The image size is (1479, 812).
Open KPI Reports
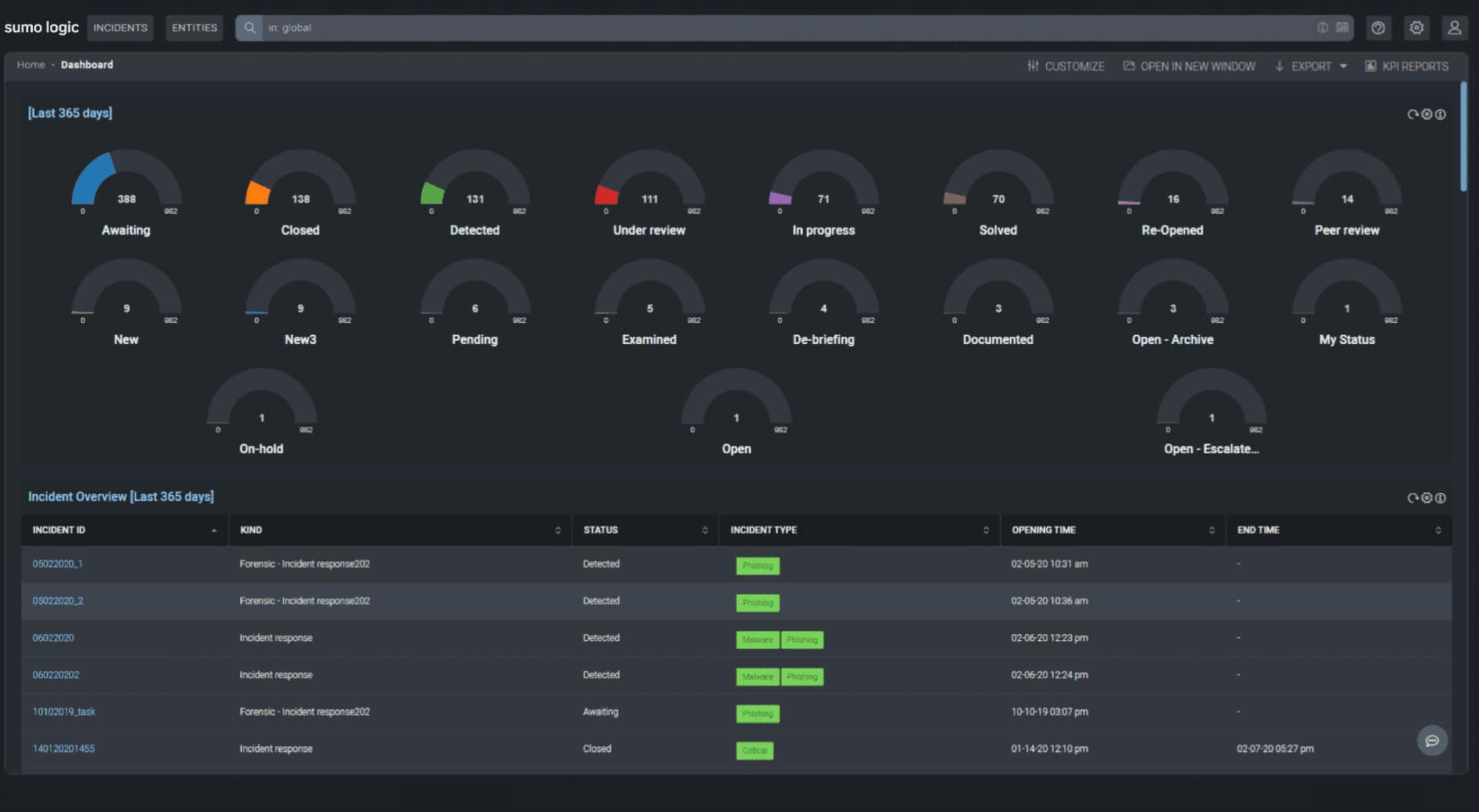tap(1415, 67)
